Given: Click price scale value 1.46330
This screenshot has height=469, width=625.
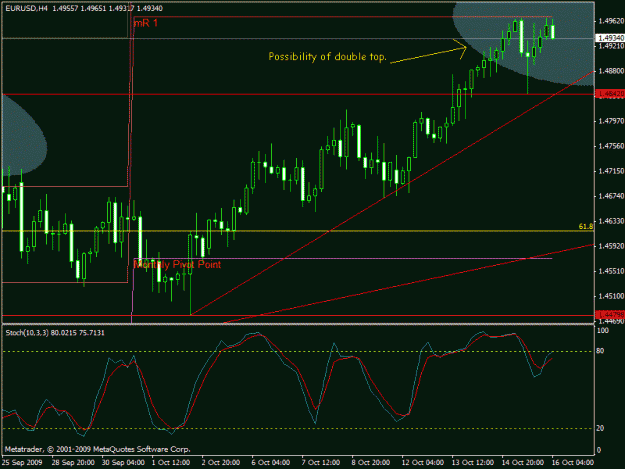Looking at the screenshot, I should coord(611,221).
